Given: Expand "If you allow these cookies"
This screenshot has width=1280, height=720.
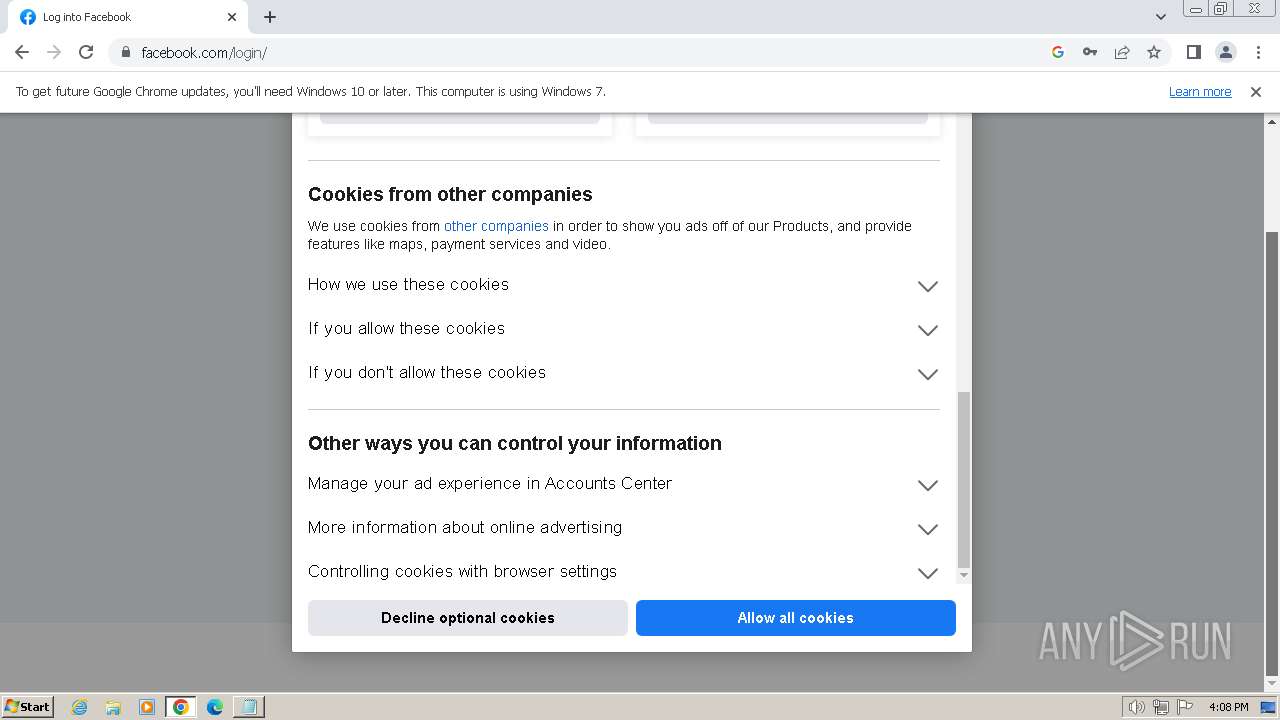Looking at the screenshot, I should point(927,330).
